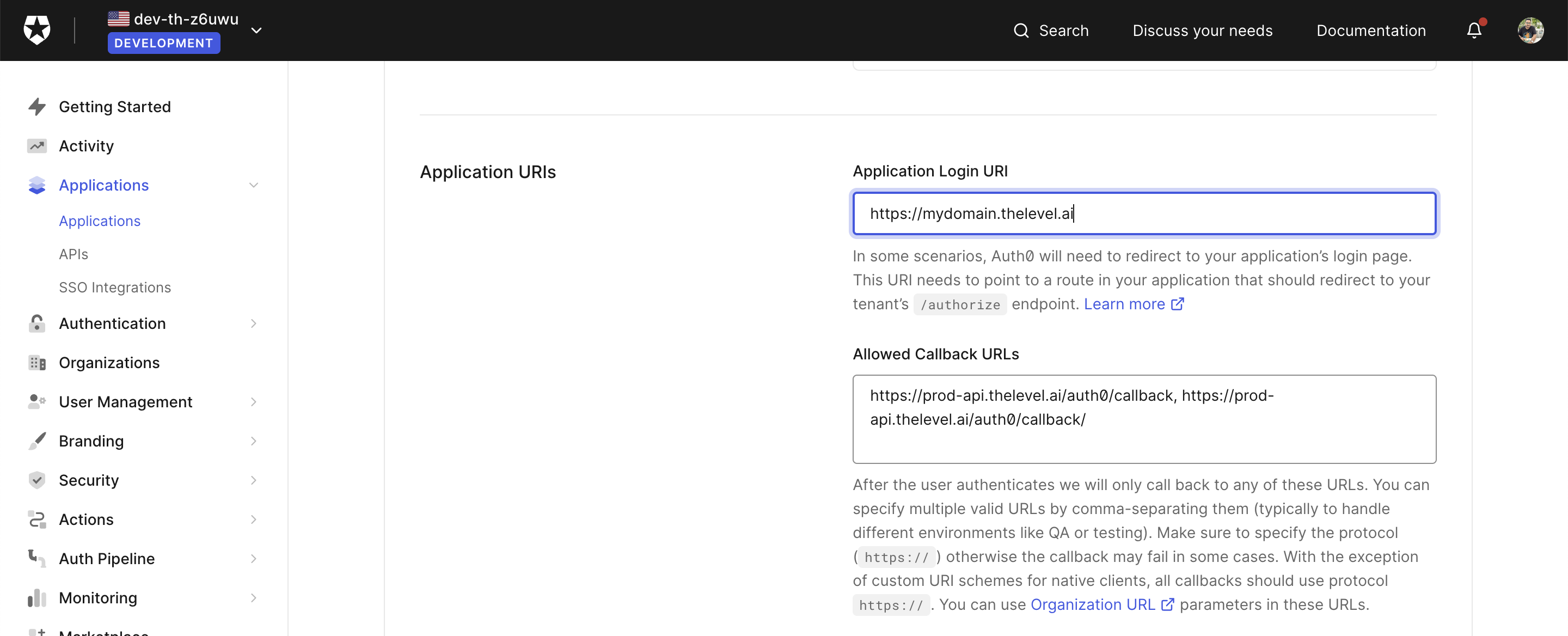This screenshot has height=636, width=1568.
Task: Open the Applications submenu item
Action: tap(100, 221)
